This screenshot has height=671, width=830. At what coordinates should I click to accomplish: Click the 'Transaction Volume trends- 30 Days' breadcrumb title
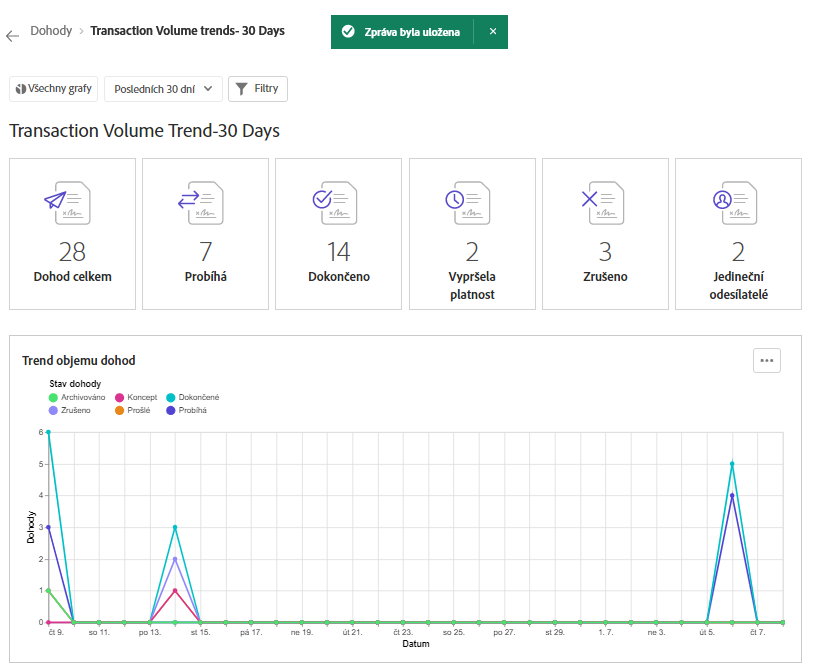[187, 31]
